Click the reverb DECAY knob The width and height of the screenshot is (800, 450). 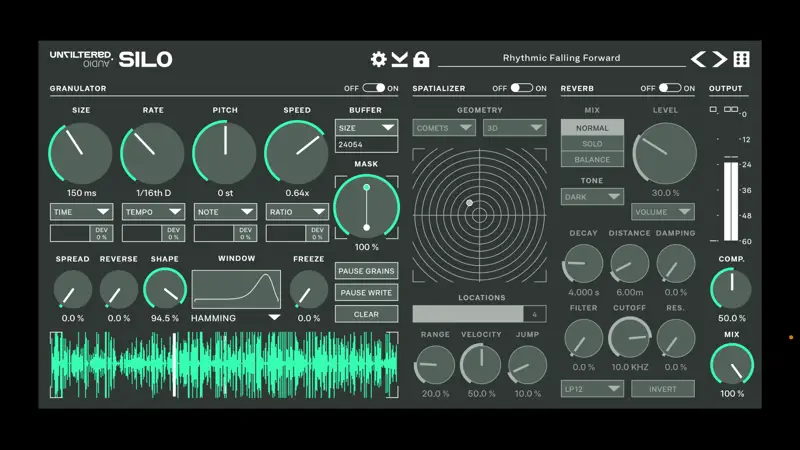[x=583, y=264]
